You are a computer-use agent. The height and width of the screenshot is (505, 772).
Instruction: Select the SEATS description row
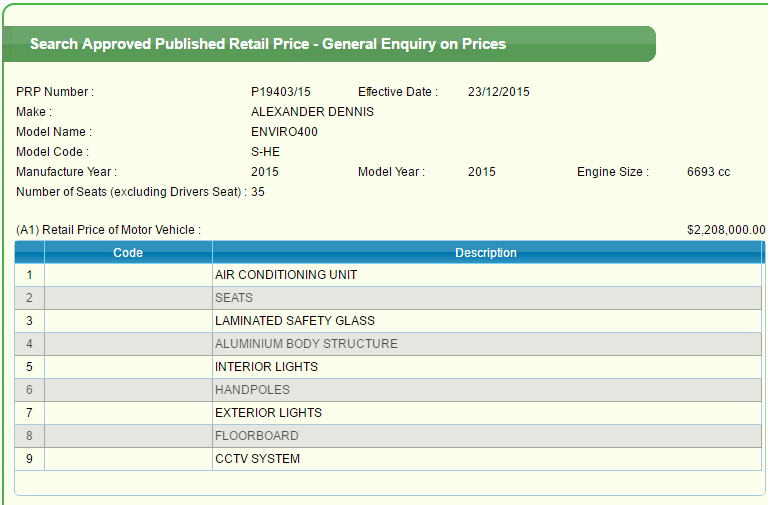coord(234,298)
